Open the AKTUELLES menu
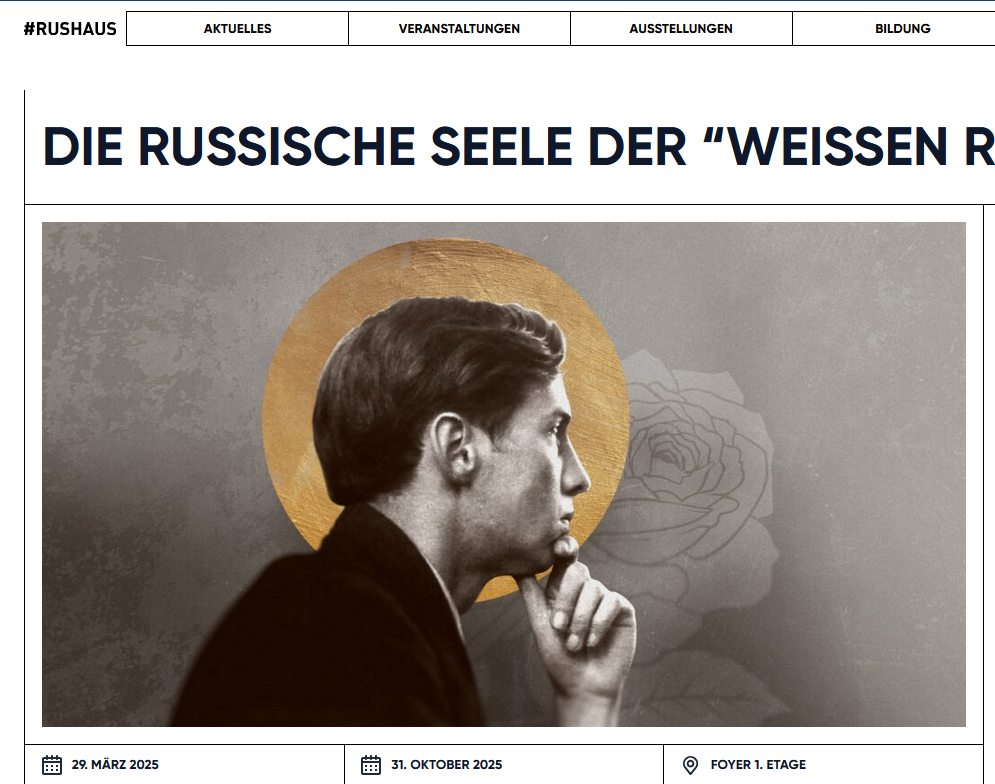The image size is (995, 784). pos(237,29)
